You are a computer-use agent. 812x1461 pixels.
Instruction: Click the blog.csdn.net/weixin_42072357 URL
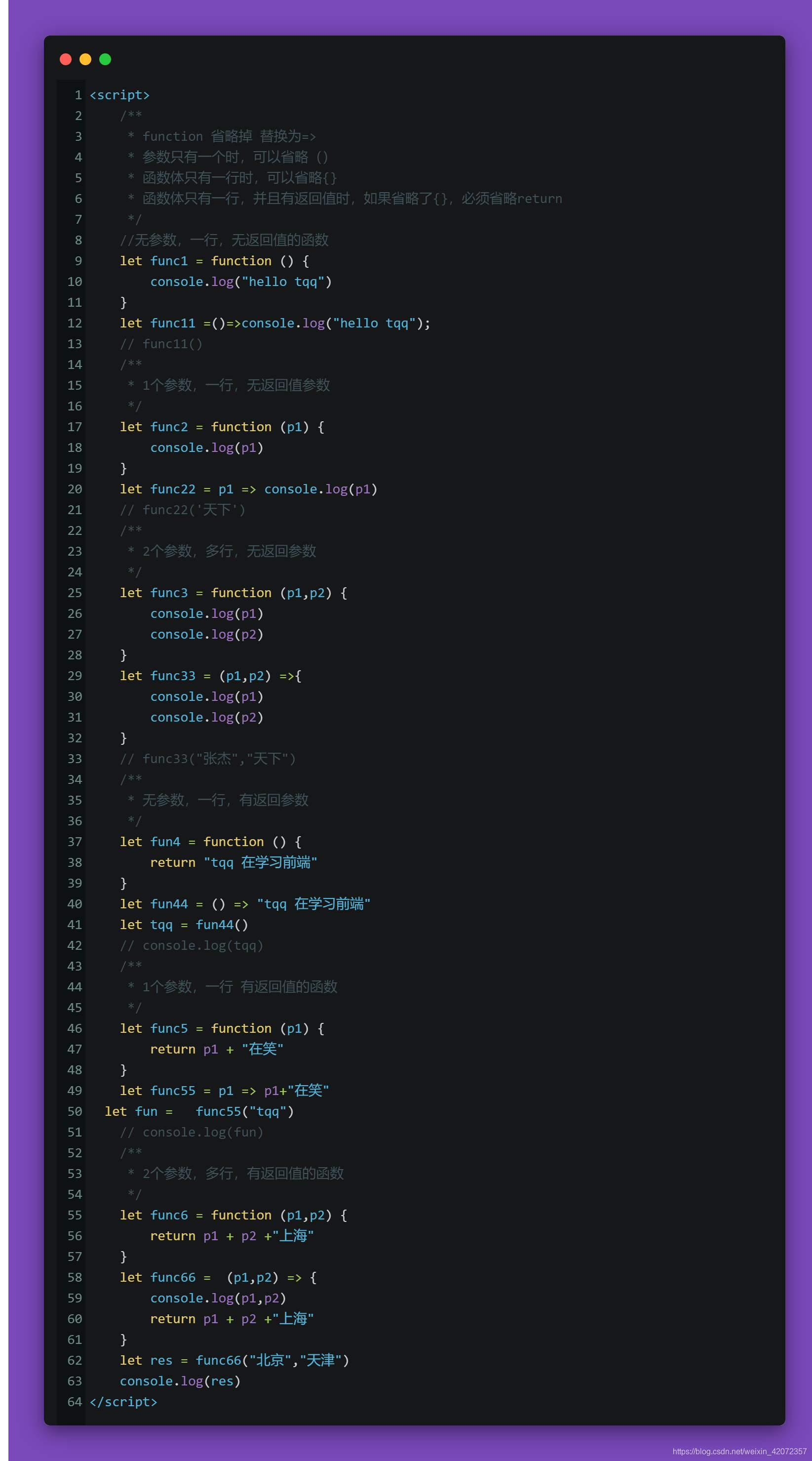tap(739, 1451)
